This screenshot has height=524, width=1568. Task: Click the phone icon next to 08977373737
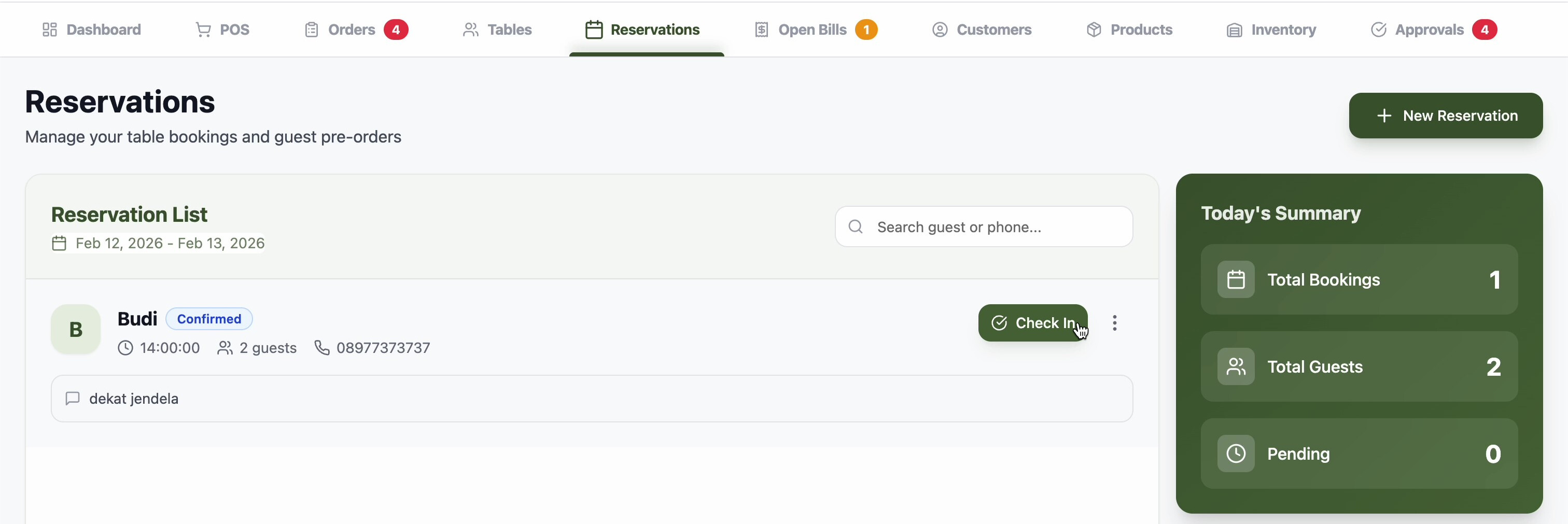[x=322, y=347]
